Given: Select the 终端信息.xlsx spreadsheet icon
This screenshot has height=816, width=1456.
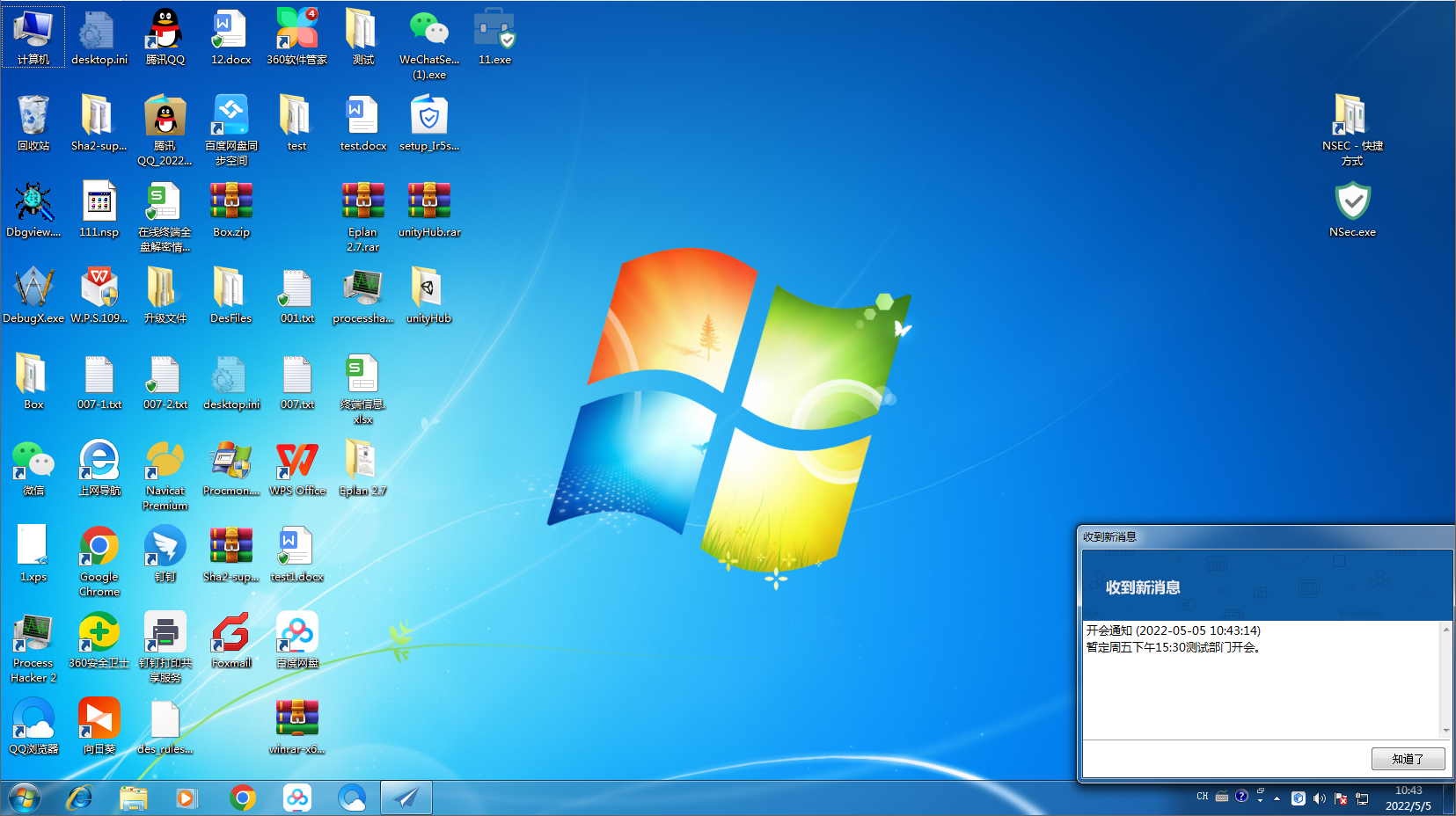Looking at the screenshot, I should point(362,389).
